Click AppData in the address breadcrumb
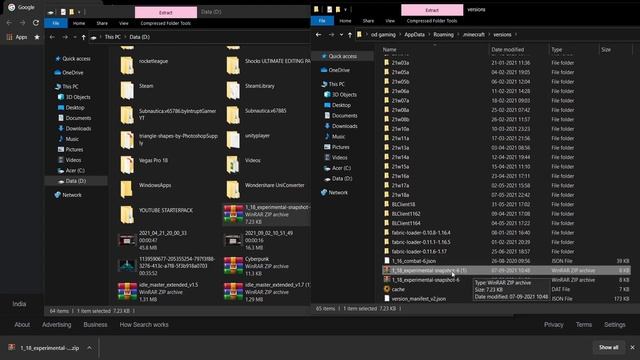 click(x=414, y=35)
